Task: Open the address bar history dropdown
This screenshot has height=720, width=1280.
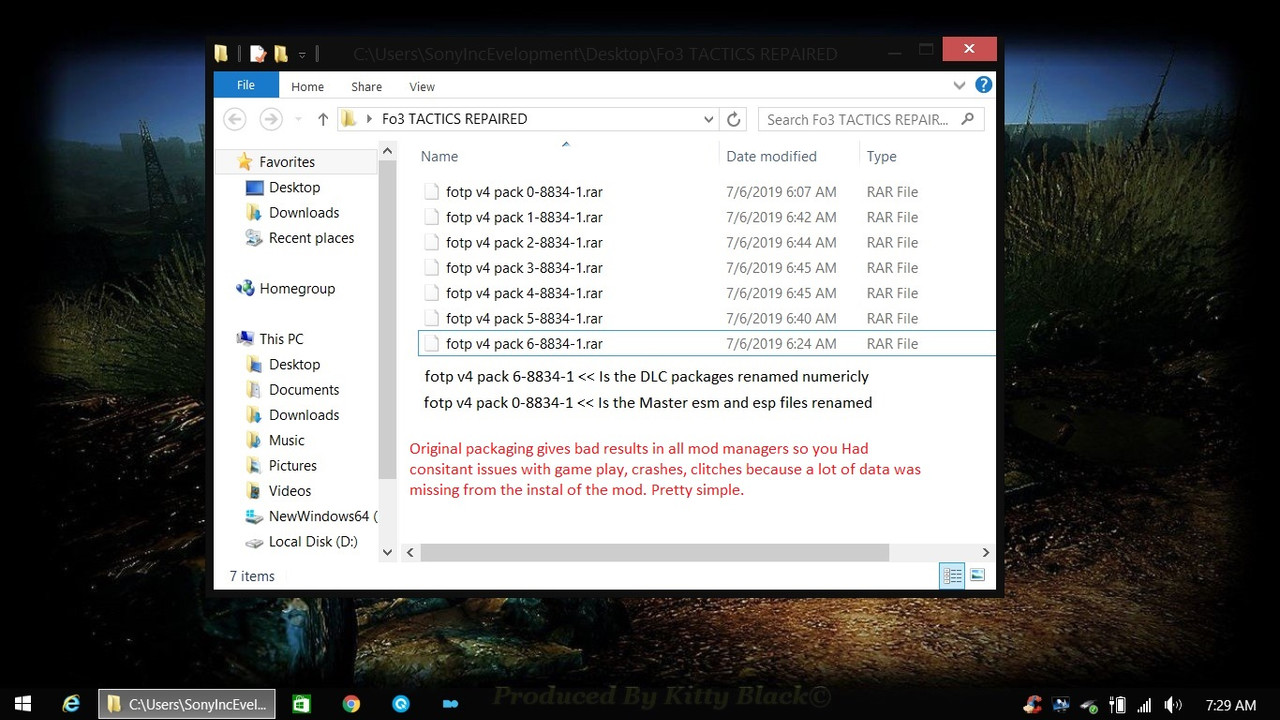Action: (x=708, y=119)
